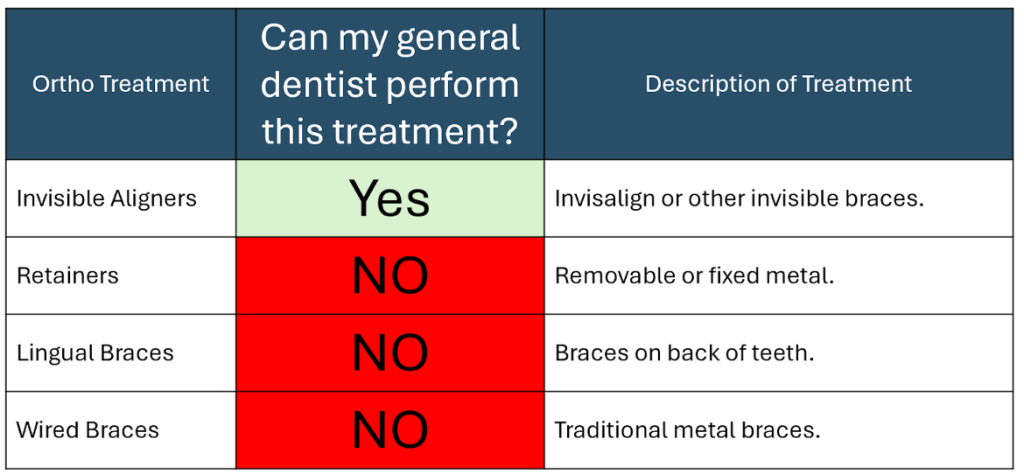This screenshot has height=474, width=1024.
Task: Select the Lingual Braces cell
Action: tap(121, 353)
